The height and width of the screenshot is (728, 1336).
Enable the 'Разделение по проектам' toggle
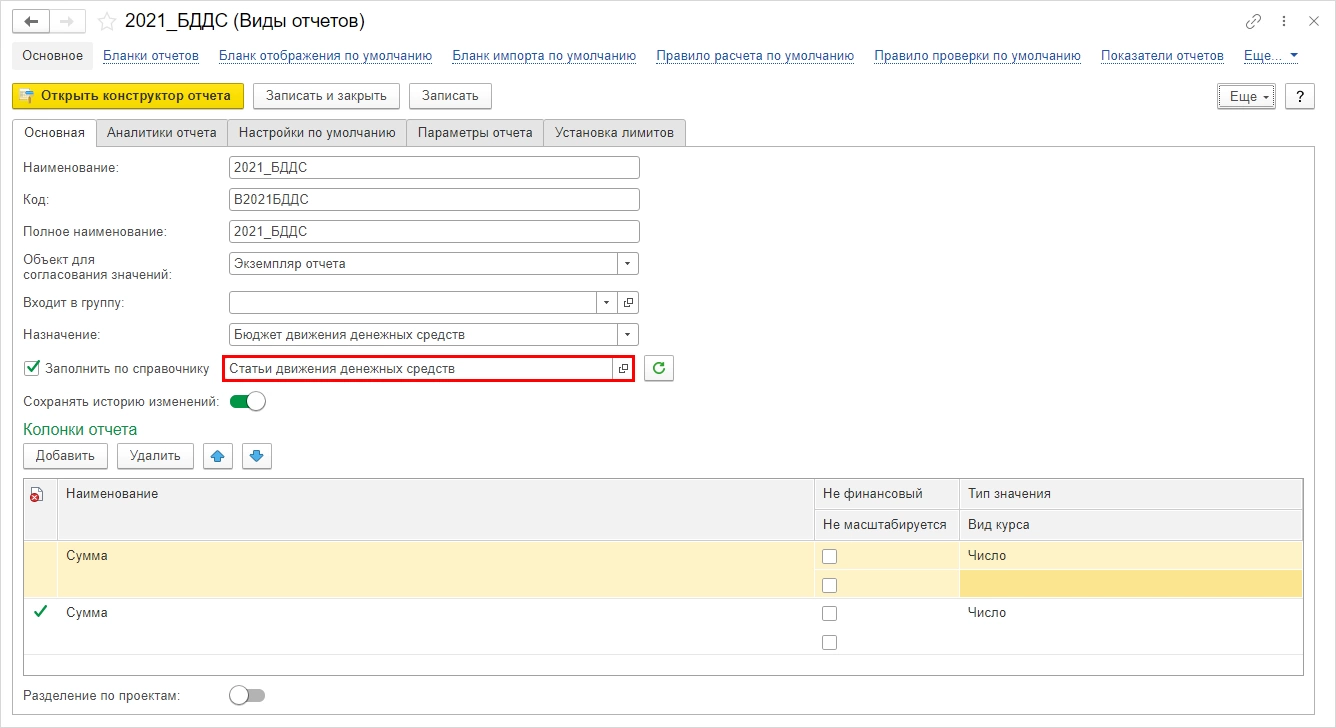click(247, 695)
